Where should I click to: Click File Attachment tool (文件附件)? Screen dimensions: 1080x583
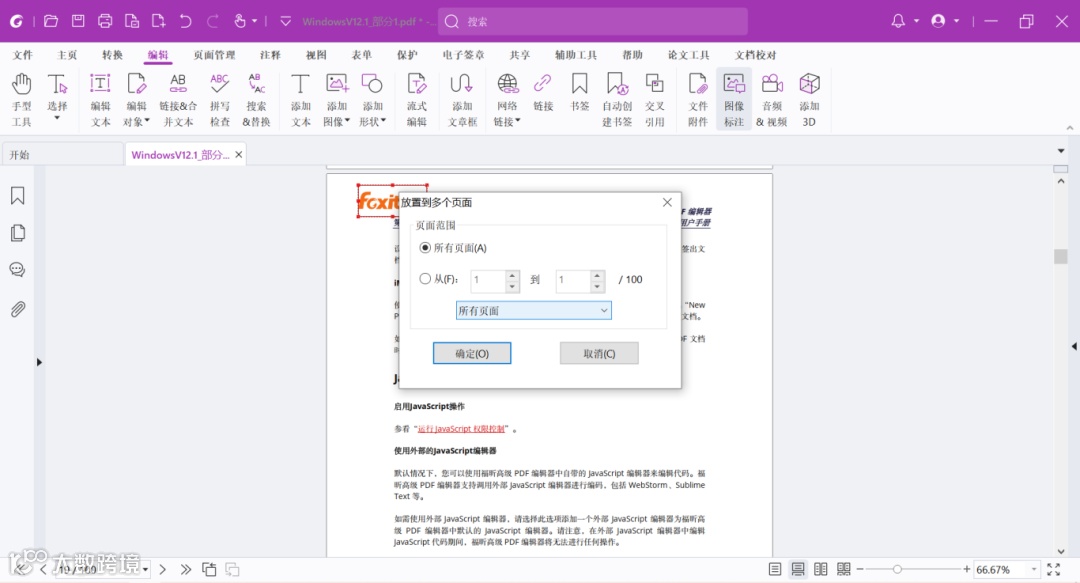click(698, 100)
